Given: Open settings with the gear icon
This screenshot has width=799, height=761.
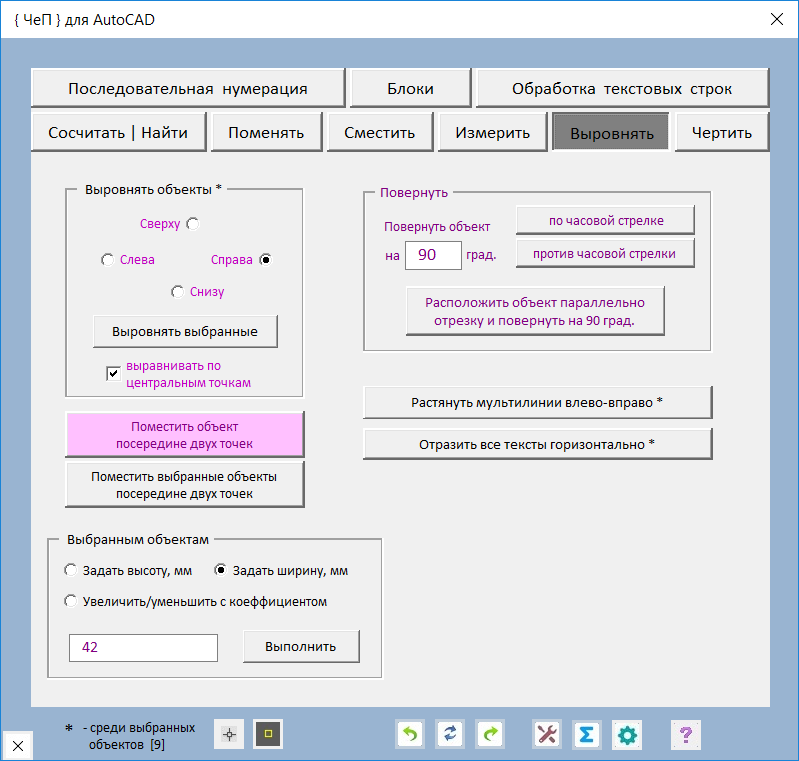Looking at the screenshot, I should [x=627, y=735].
